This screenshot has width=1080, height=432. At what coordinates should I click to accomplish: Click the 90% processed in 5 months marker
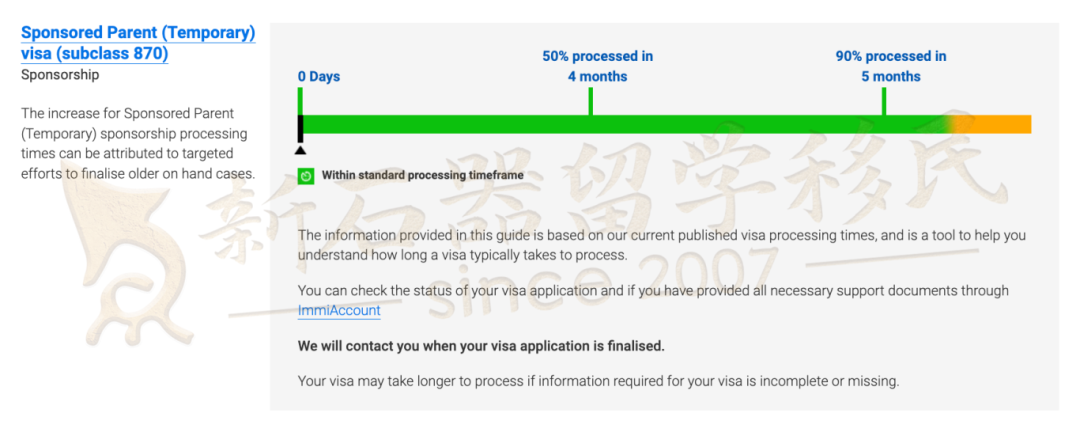(891, 66)
